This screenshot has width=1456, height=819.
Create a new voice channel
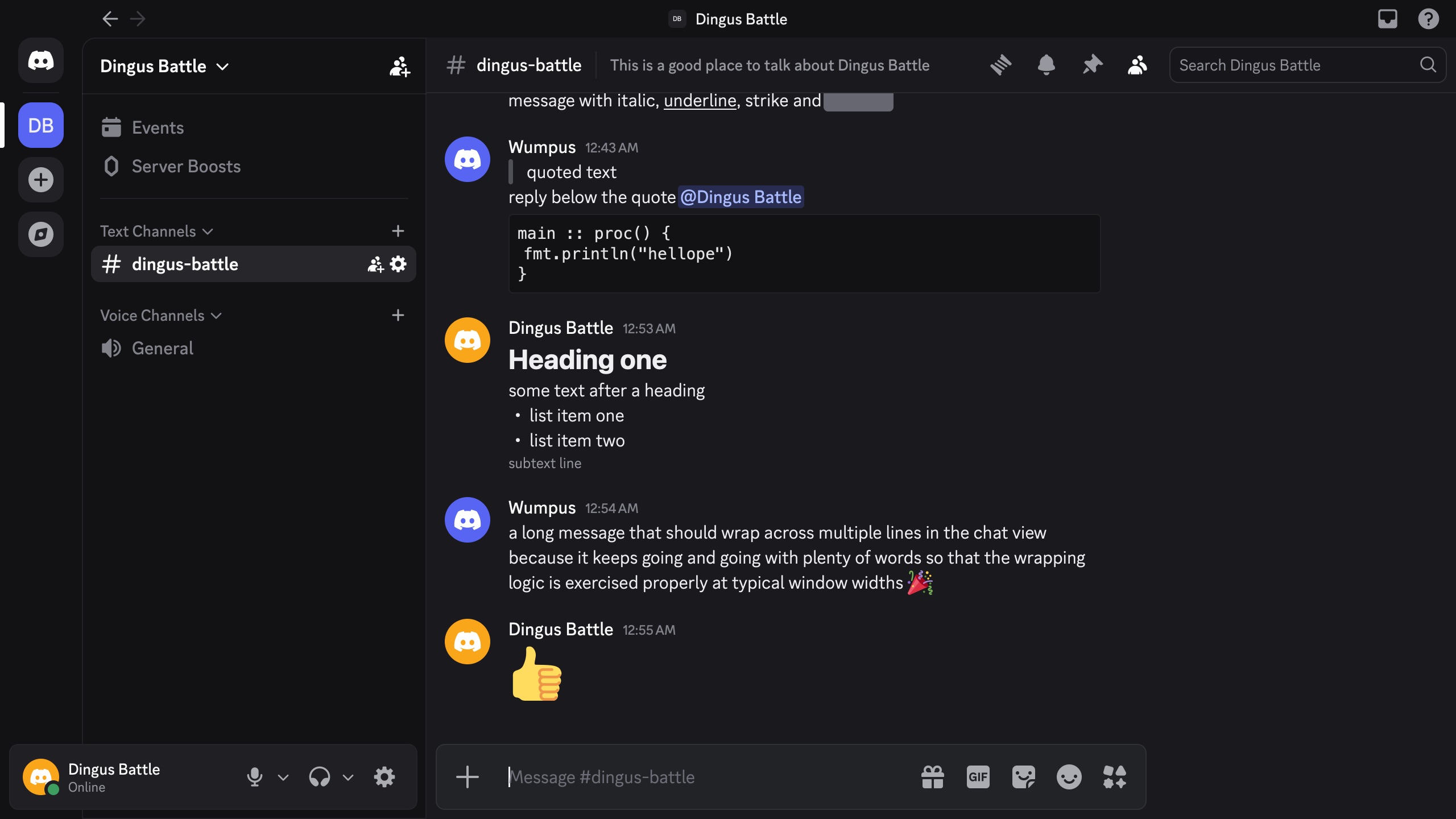(398, 315)
